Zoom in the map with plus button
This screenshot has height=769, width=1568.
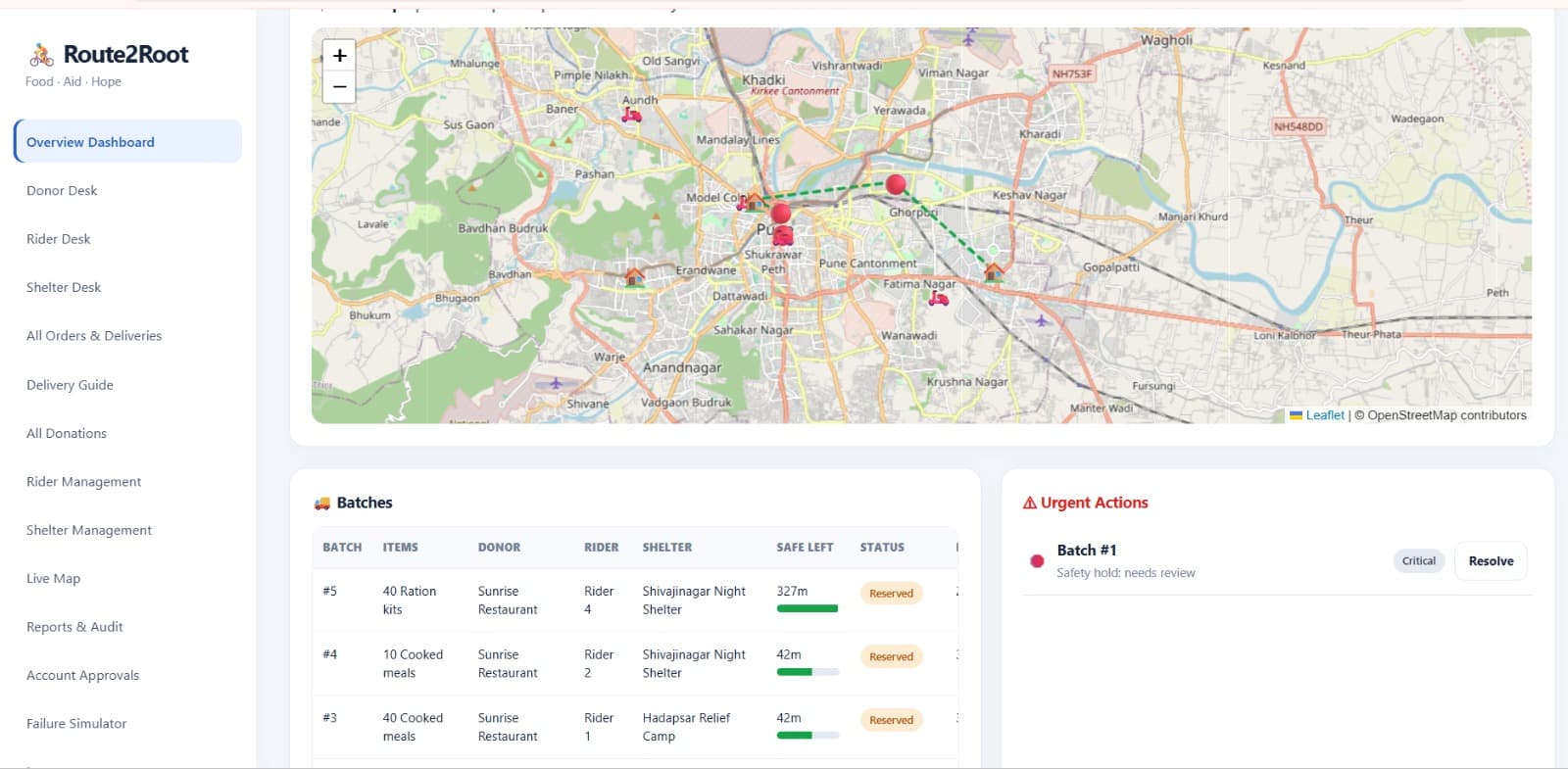pyautogui.click(x=339, y=56)
